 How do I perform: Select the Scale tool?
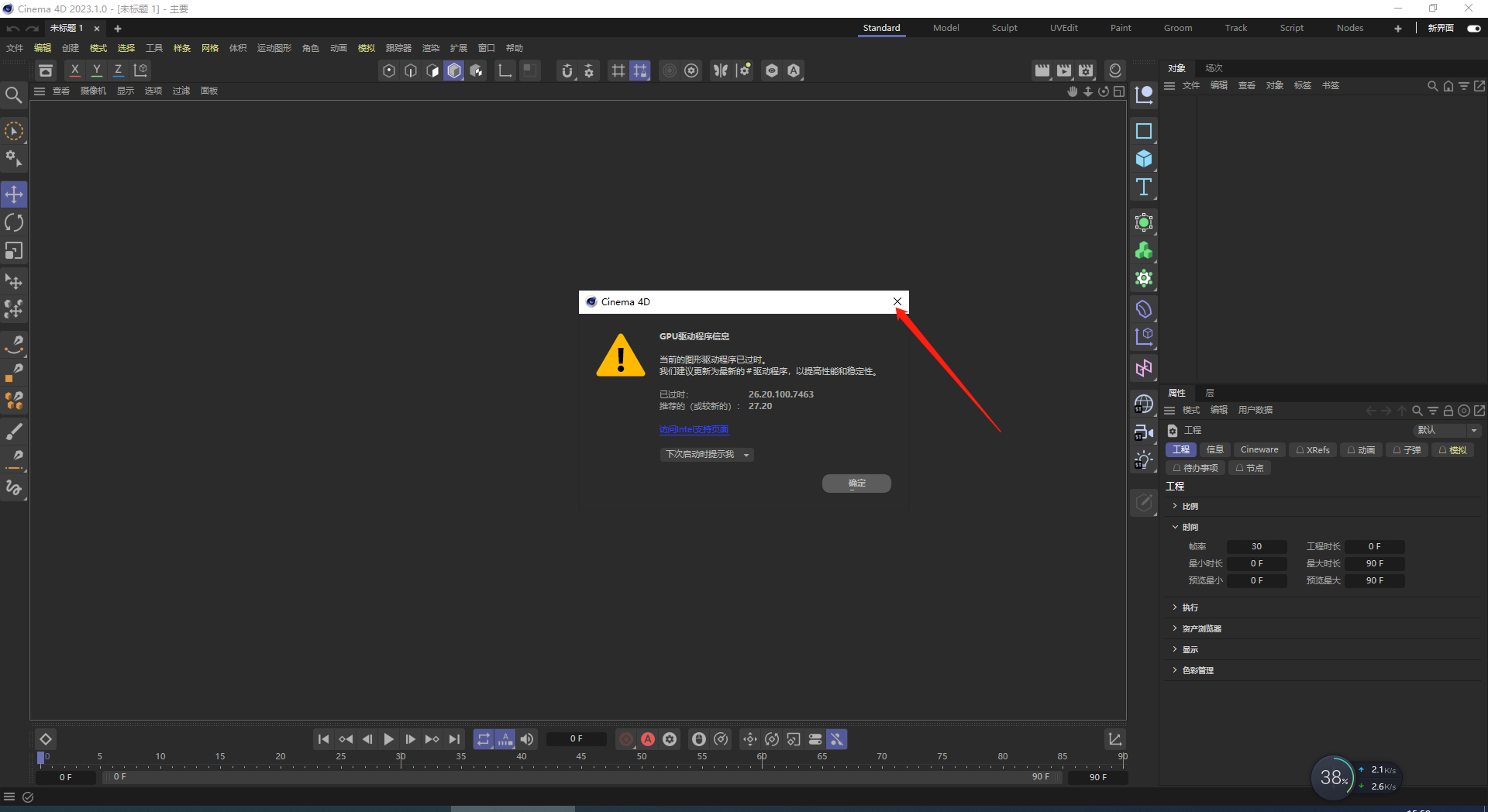coord(14,251)
